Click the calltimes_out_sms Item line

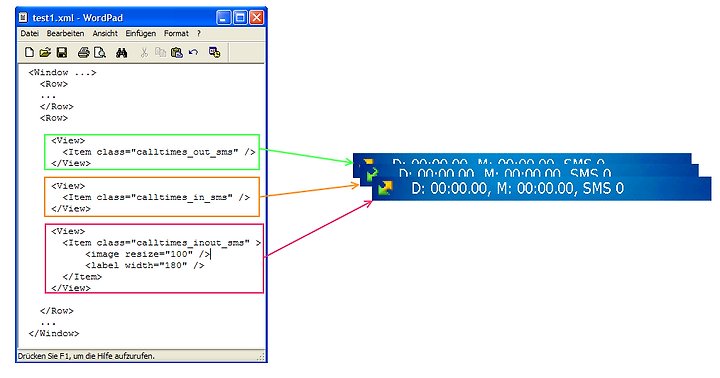159,152
